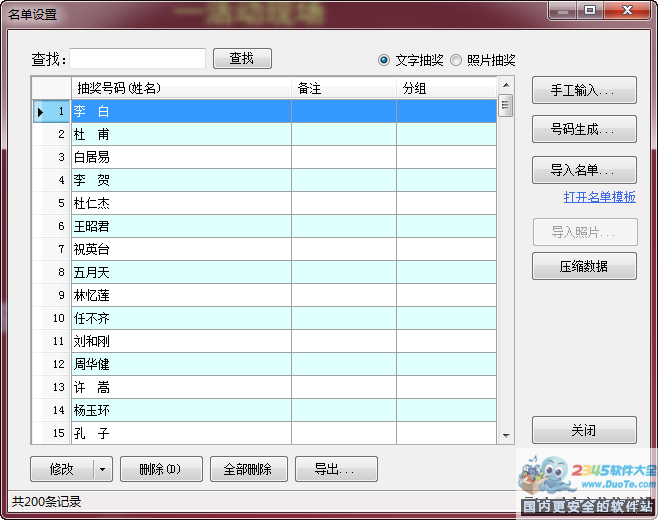Expand the 修改 button dropdown arrow
The image size is (658, 520).
[x=102, y=469]
